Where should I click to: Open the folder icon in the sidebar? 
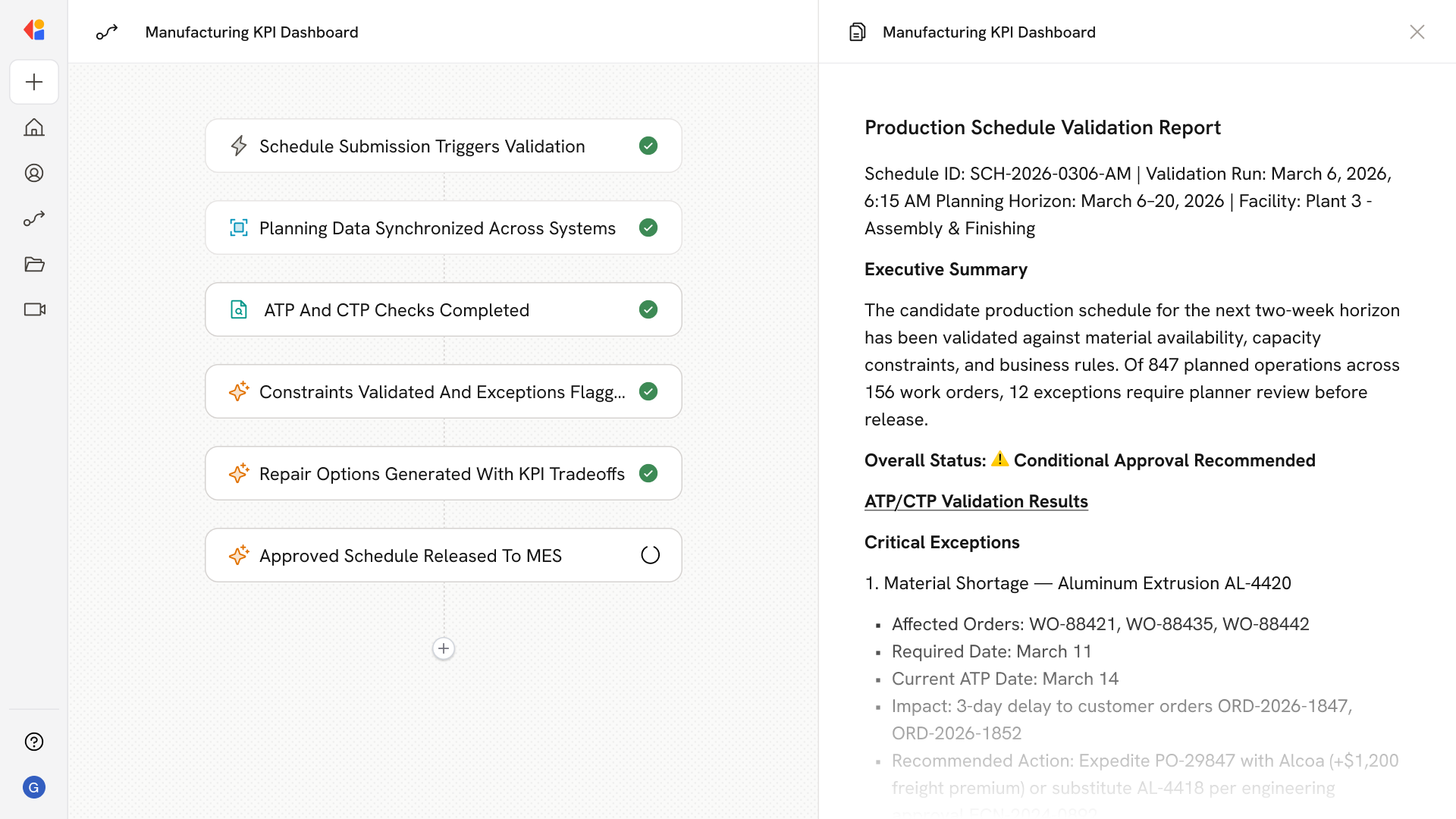[34, 264]
